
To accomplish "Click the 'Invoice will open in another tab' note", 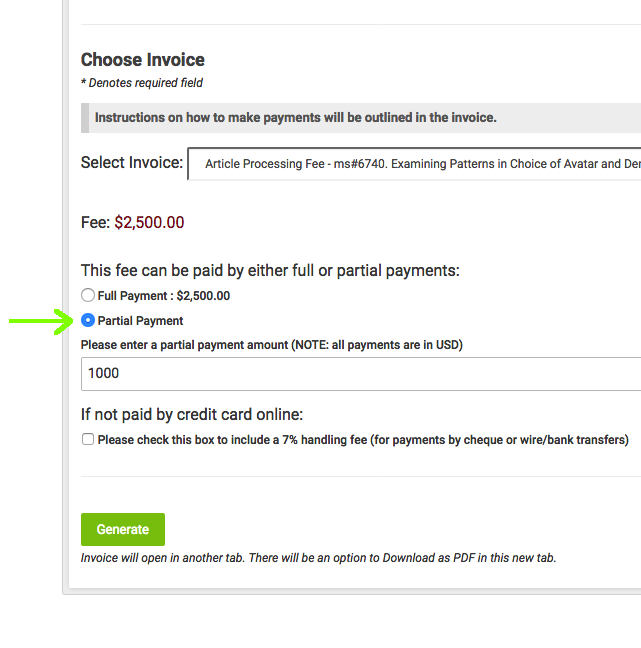I will [318, 557].
